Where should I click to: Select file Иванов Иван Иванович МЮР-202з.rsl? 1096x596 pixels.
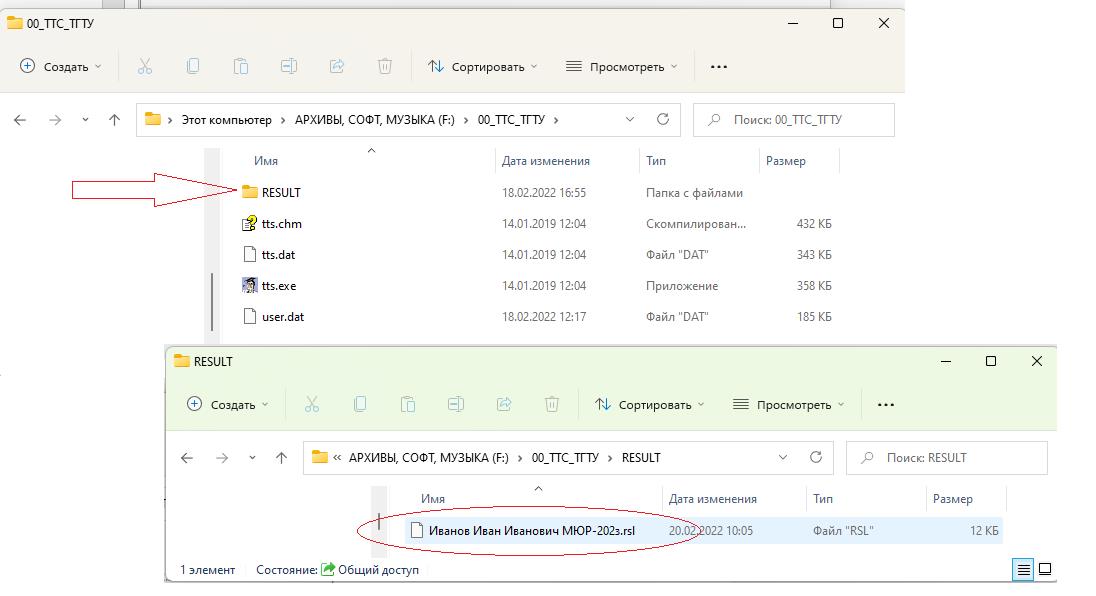[x=703, y=531]
